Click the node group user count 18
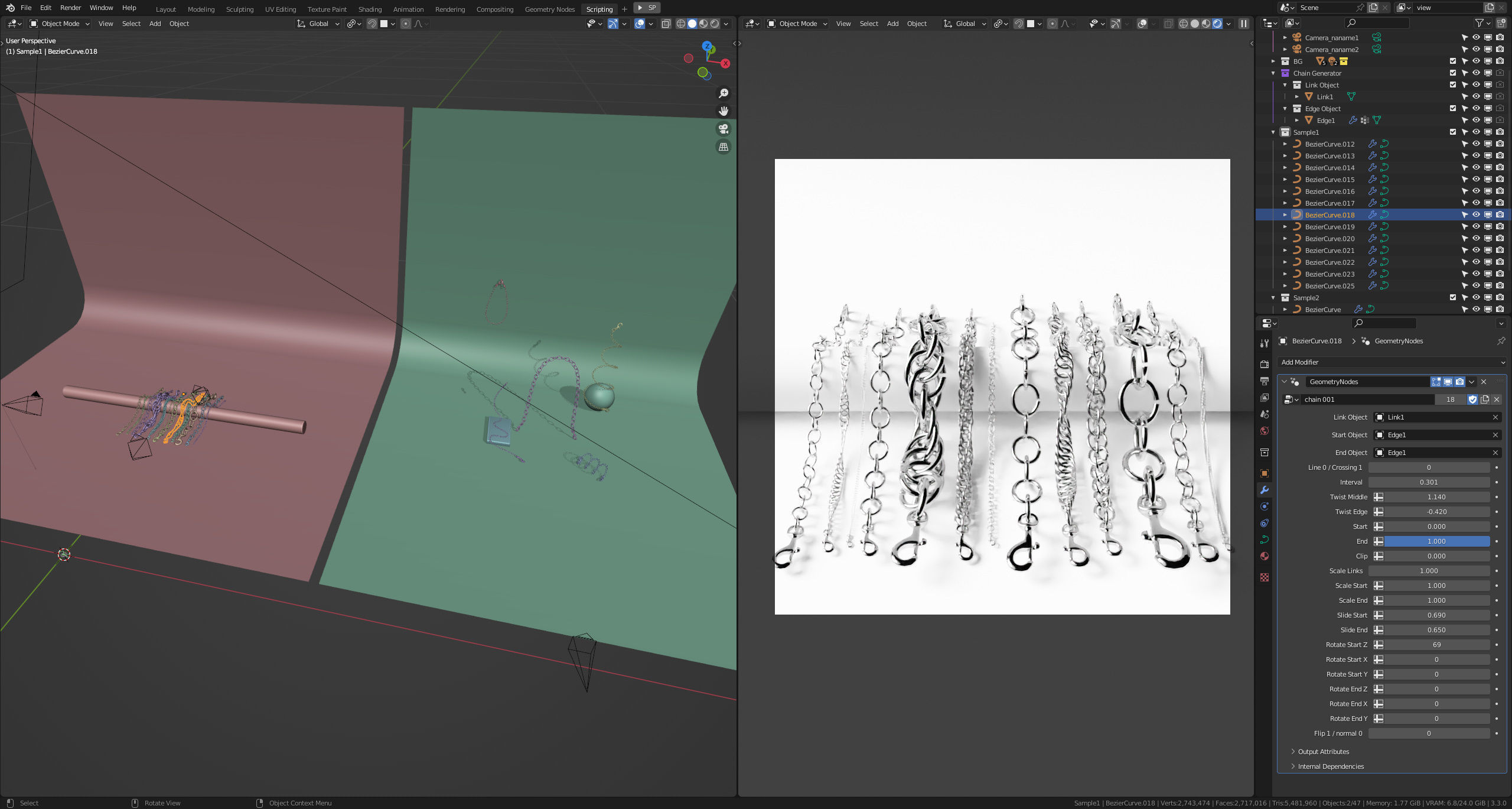Viewport: 1512px width, 809px height. [1450, 399]
